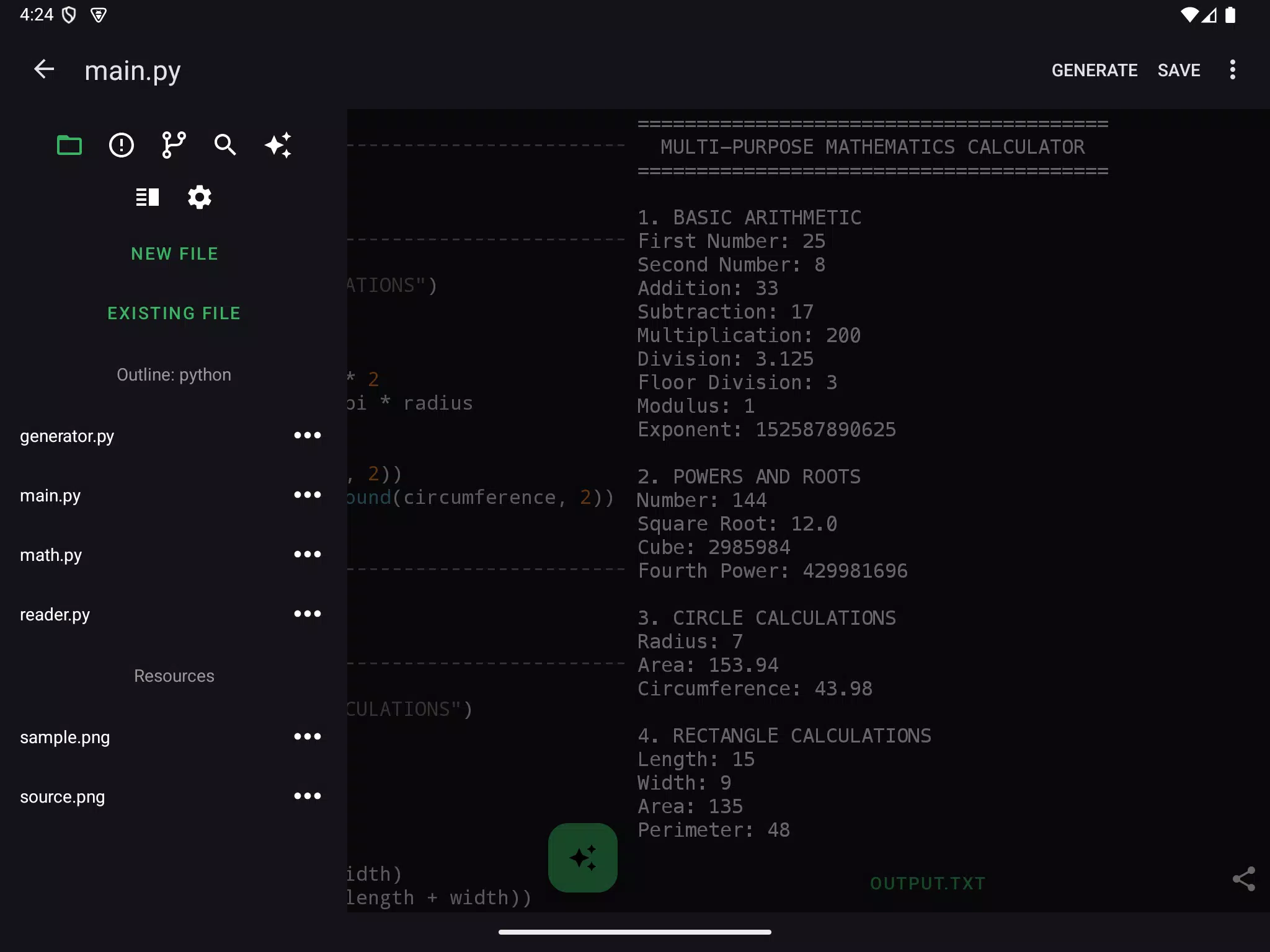Click the '1. BASIC ARITHMETIC' output line

[749, 218]
